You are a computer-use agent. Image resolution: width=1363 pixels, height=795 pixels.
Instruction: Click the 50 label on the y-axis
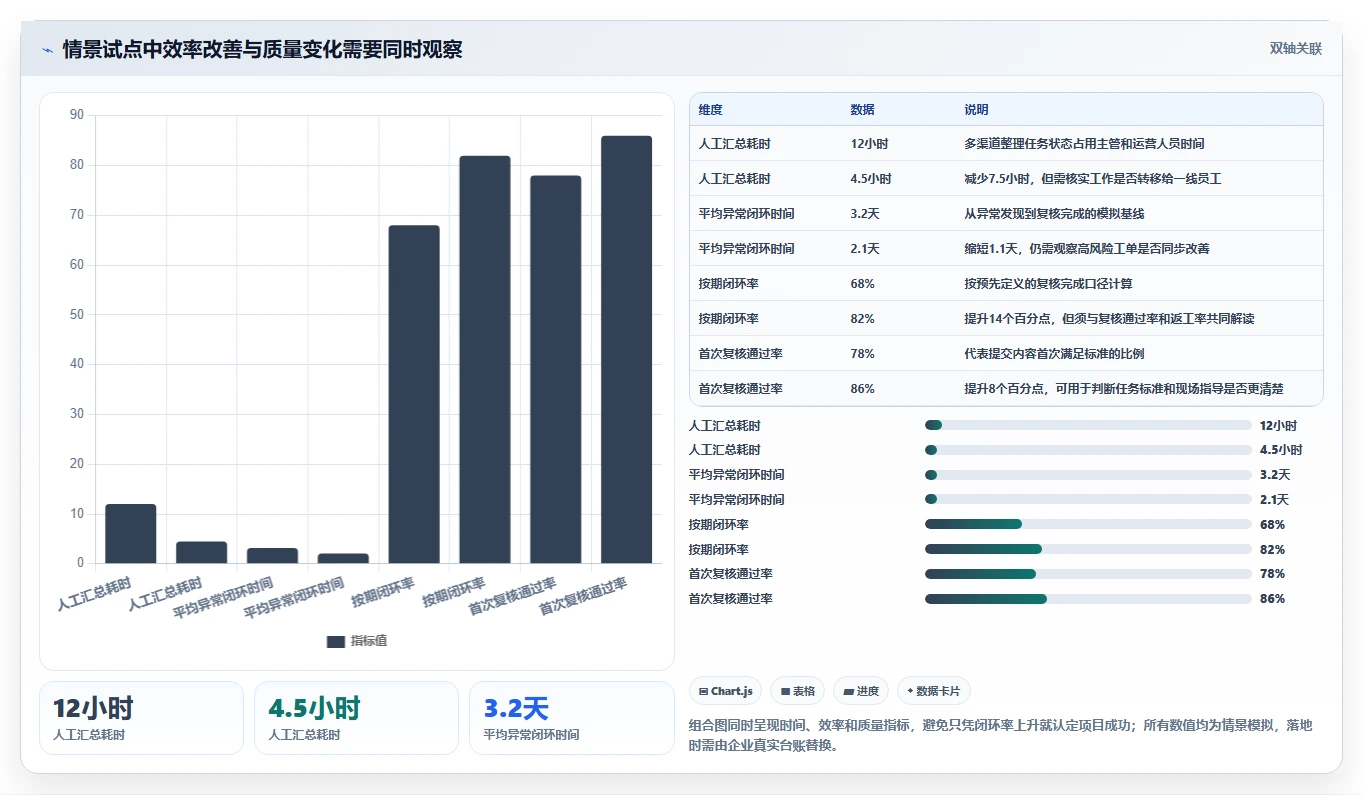click(77, 314)
